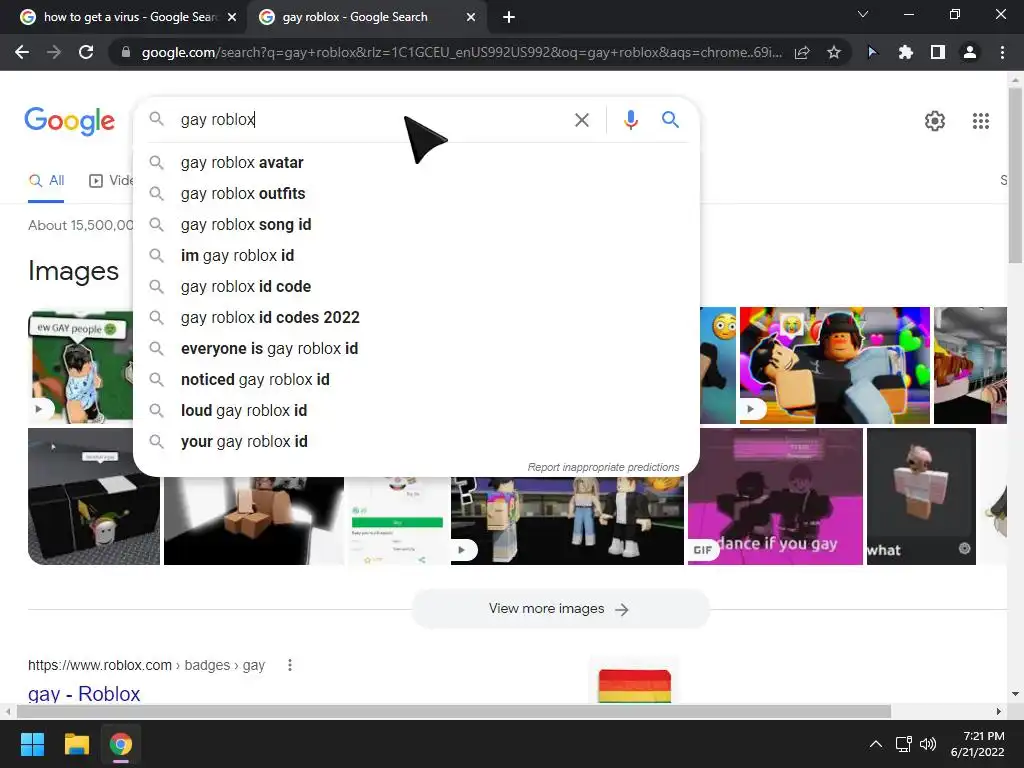Image resolution: width=1024 pixels, height=768 pixels.
Task: Open the tab search dropdown
Action: point(863,14)
